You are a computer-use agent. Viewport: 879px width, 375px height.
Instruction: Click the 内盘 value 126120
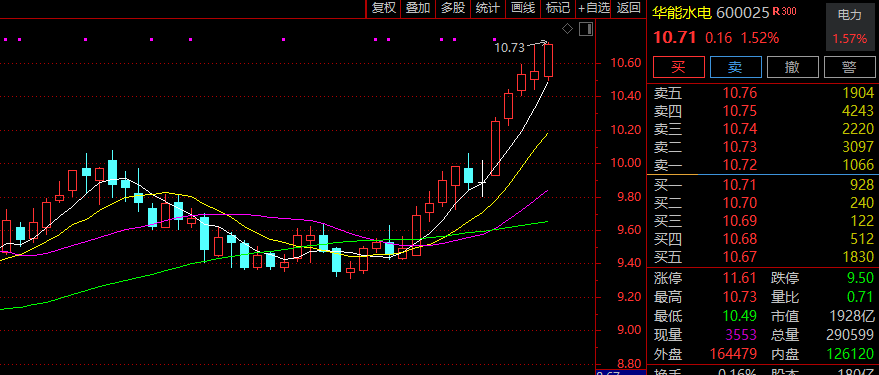[850, 354]
